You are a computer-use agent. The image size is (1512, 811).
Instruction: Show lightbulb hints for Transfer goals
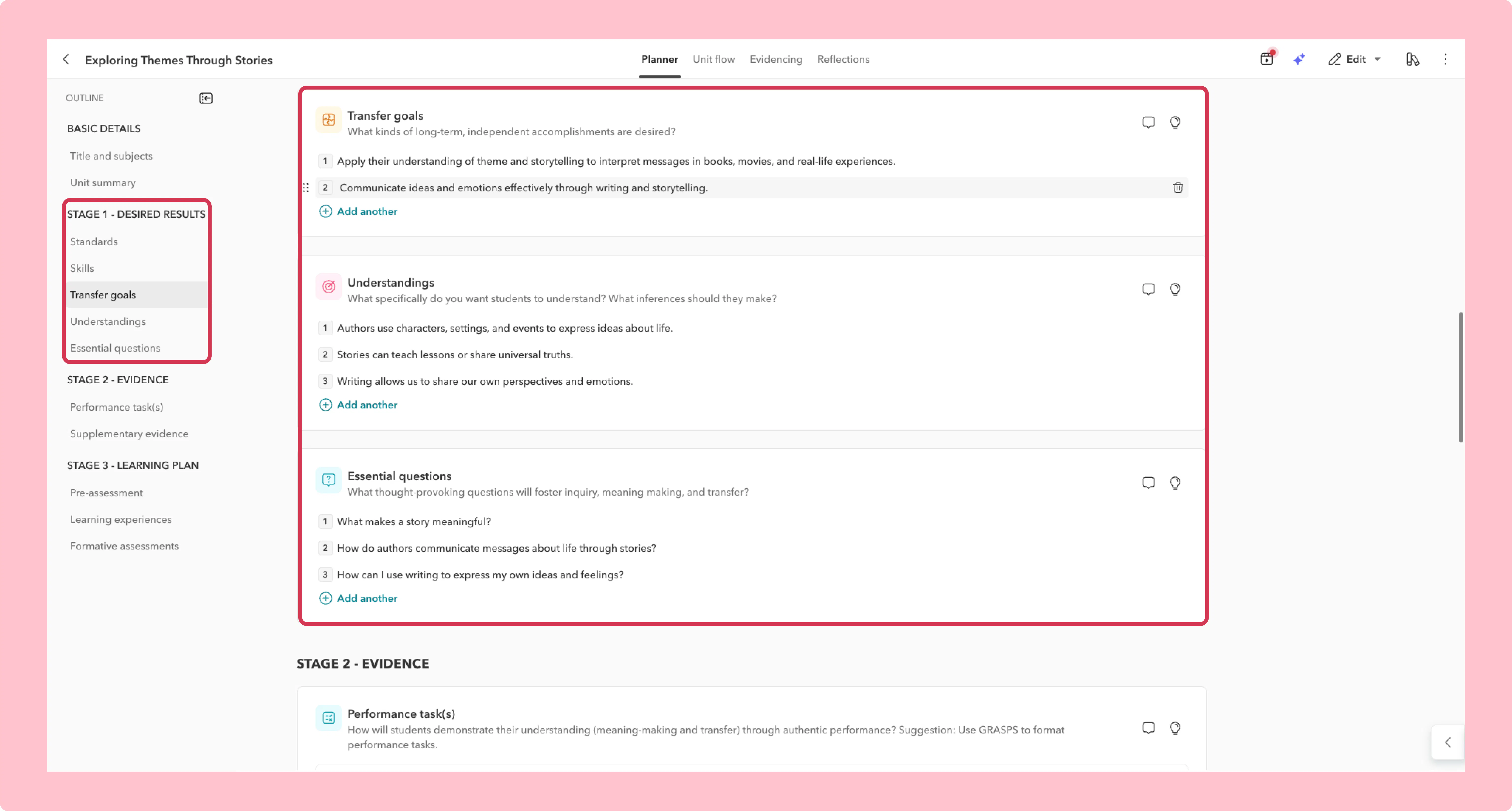click(x=1175, y=122)
